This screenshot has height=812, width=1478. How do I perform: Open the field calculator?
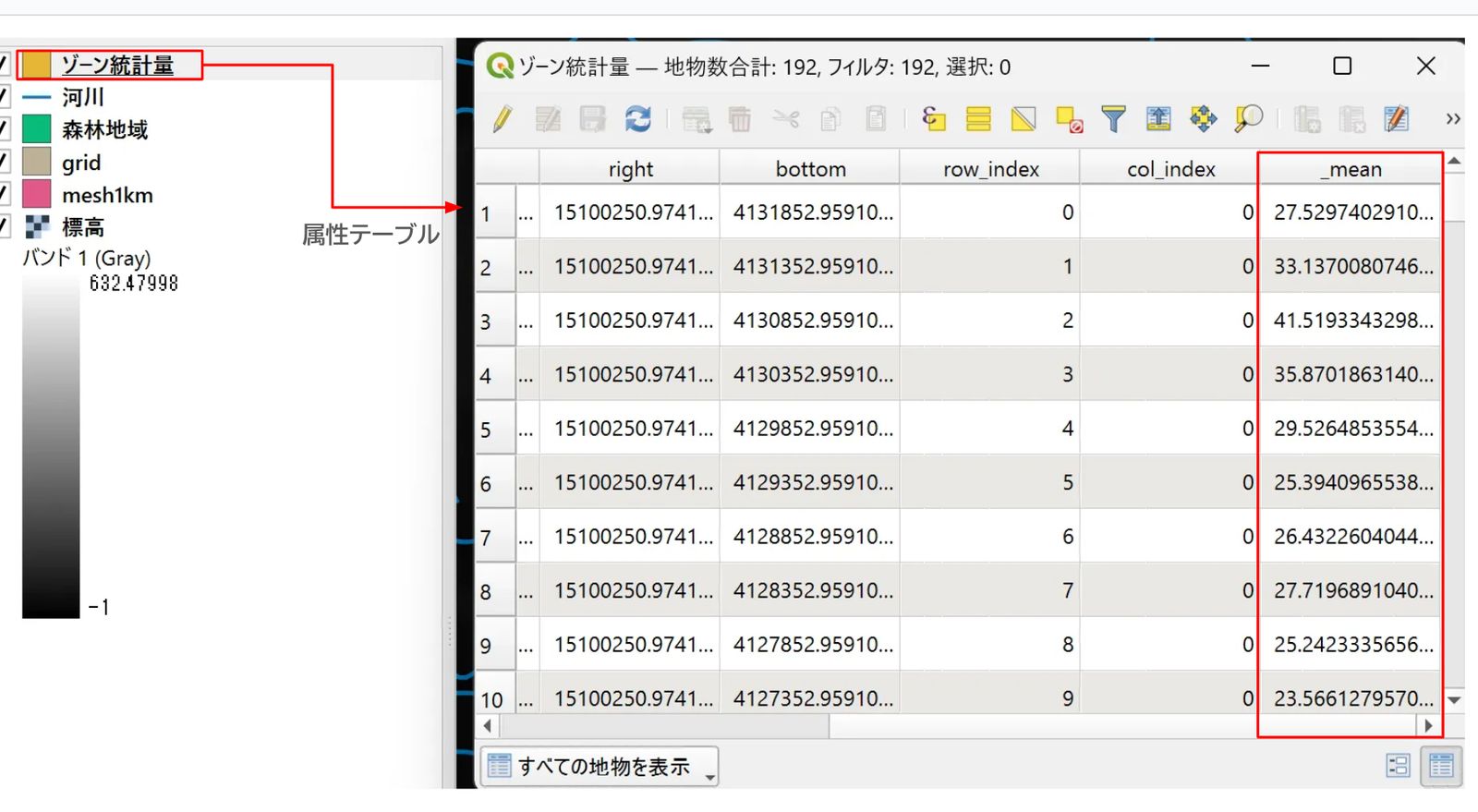coord(1397,119)
